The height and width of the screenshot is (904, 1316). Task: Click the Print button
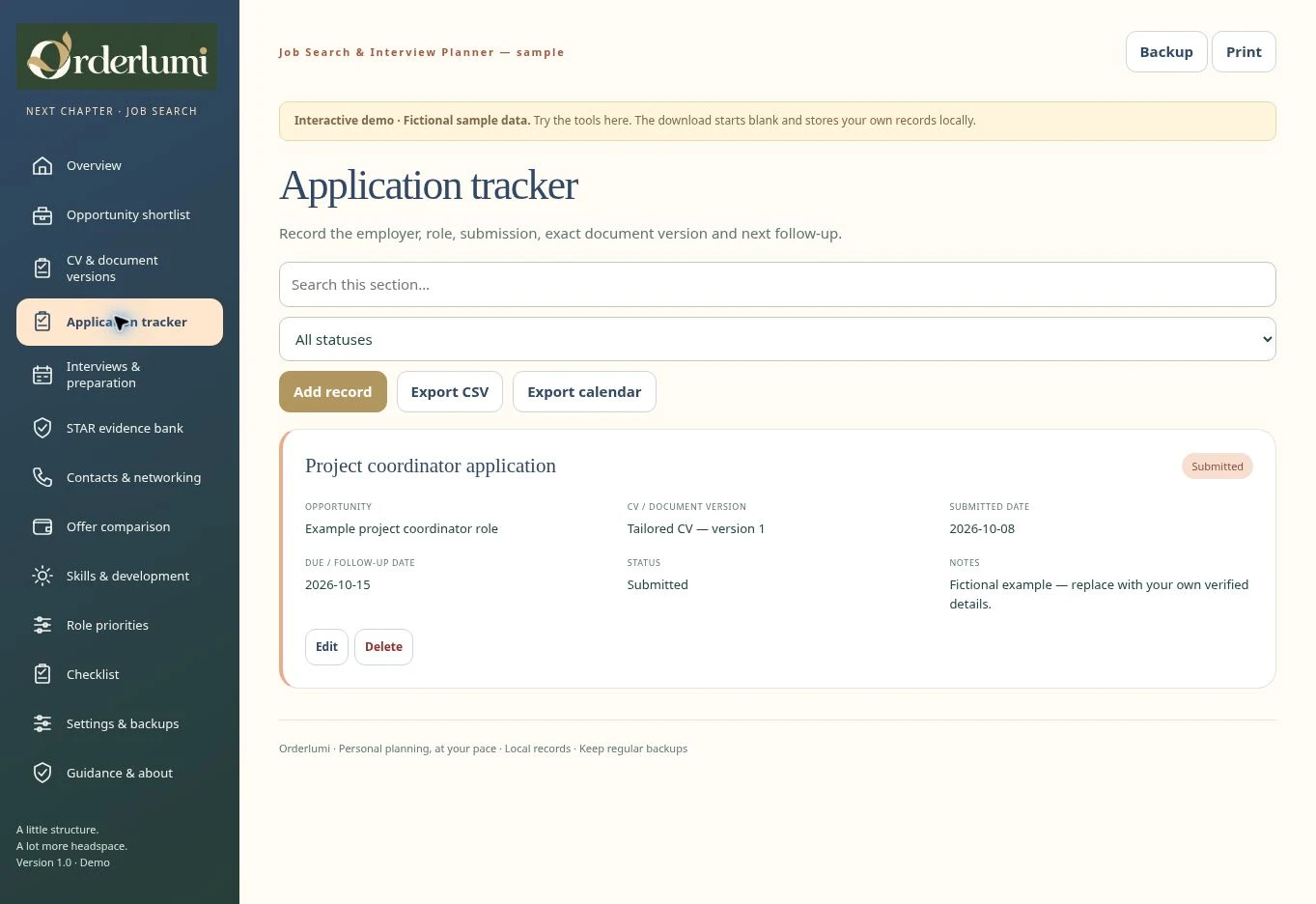1244,52
